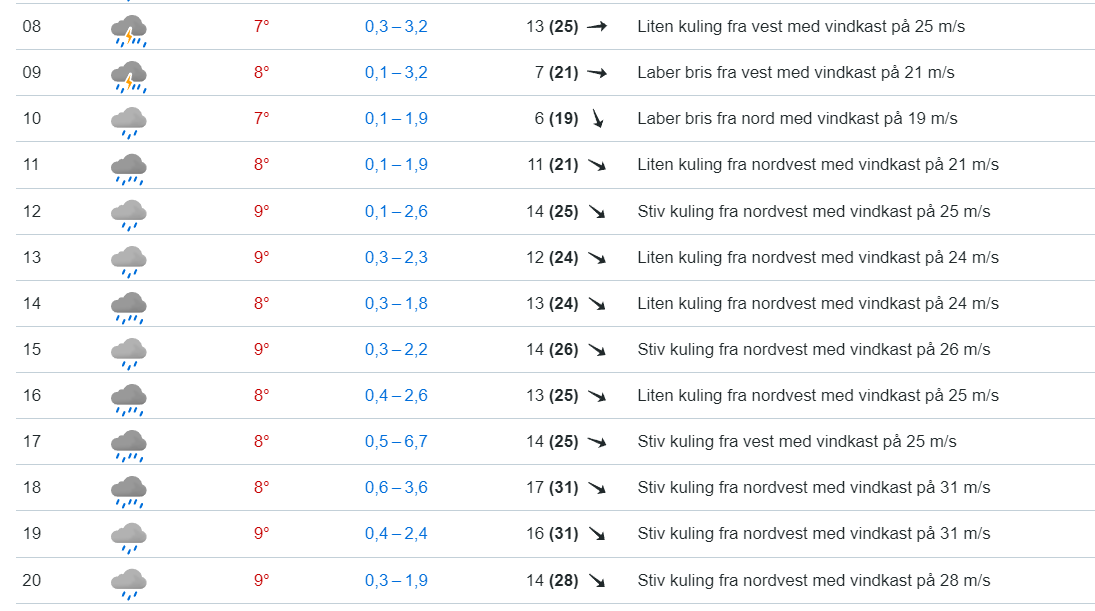Select the north wind arrow at hour 10
Screen dimensions: 1095x611
pyautogui.click(x=598, y=119)
